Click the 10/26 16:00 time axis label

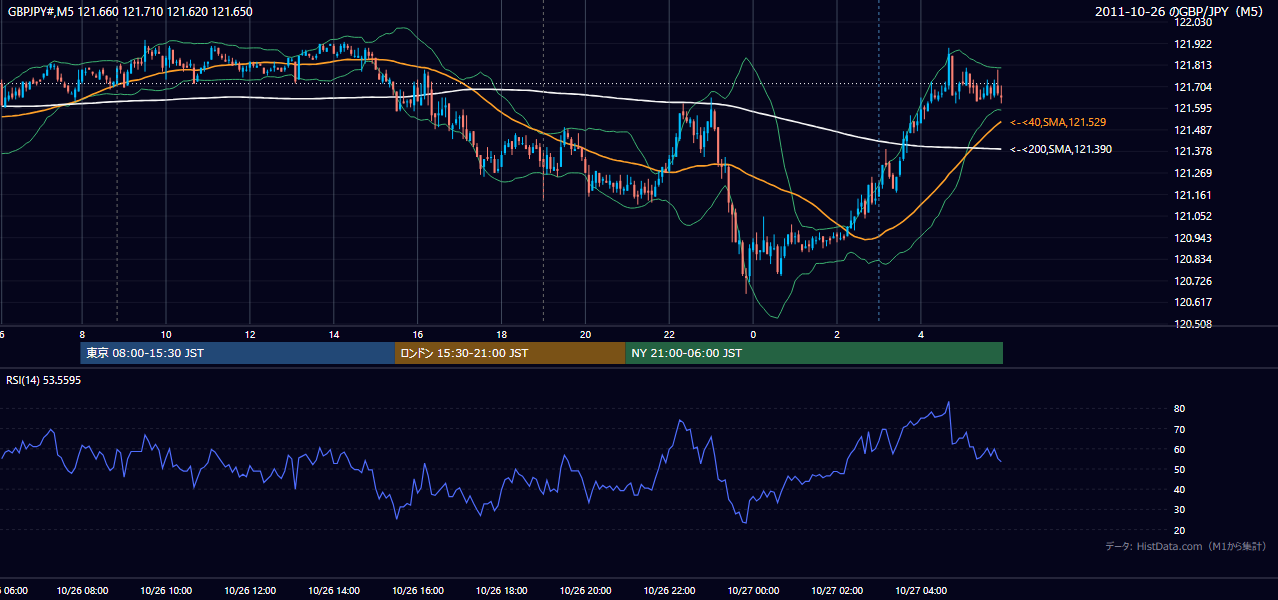[x=418, y=591]
